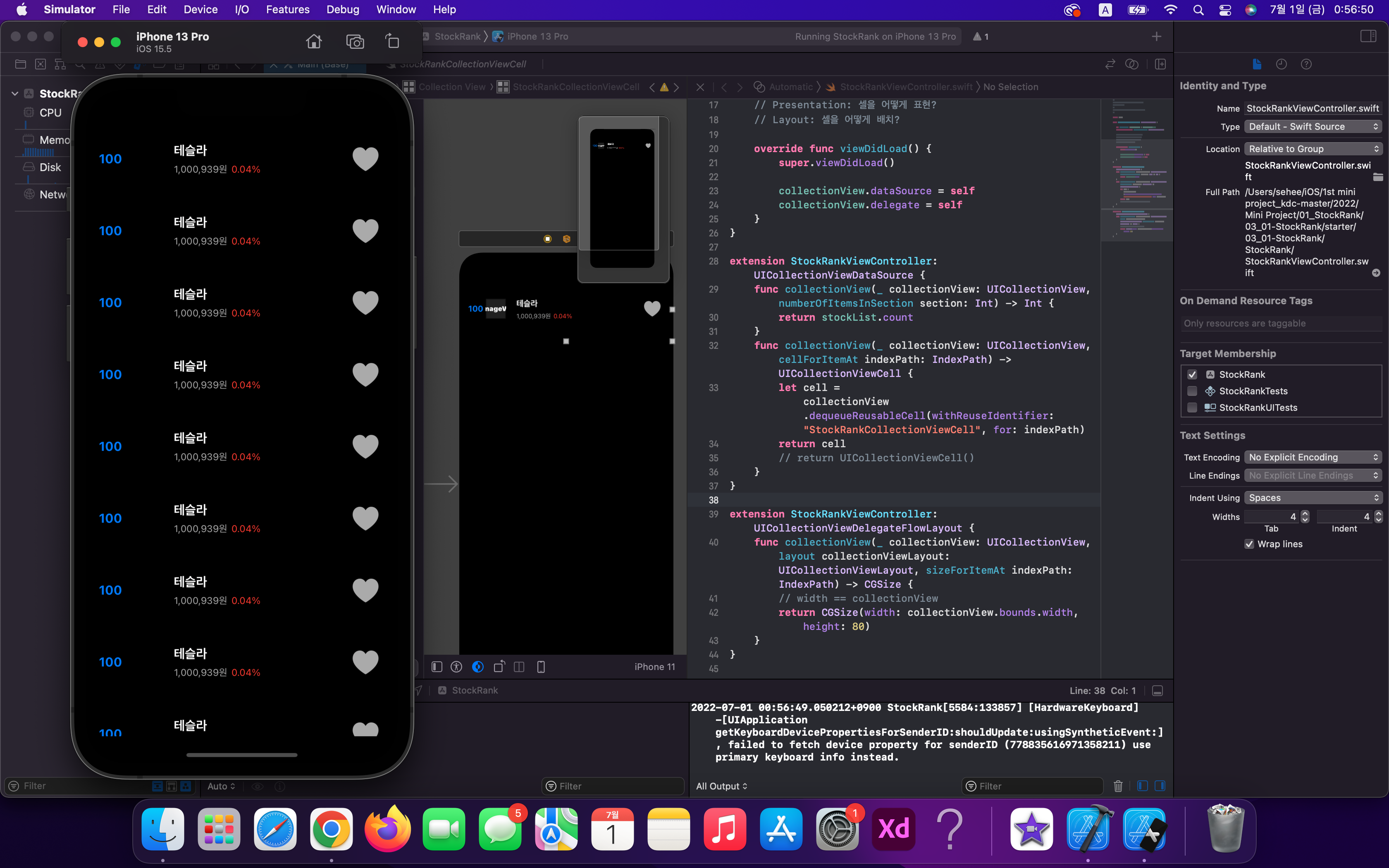Take a simulator screenshot with camera icon

coord(355,41)
